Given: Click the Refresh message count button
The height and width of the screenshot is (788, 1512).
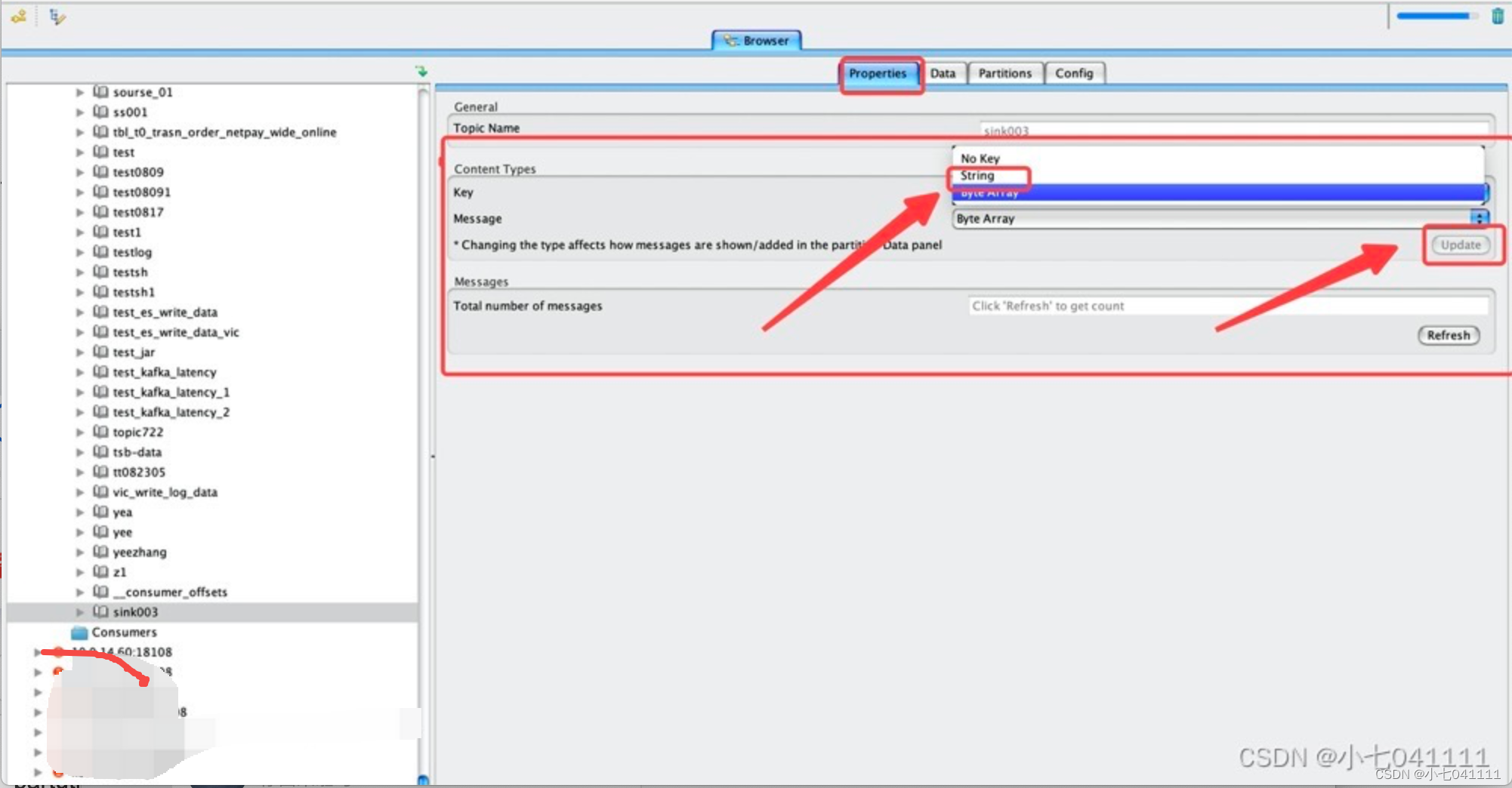Looking at the screenshot, I should point(1449,336).
